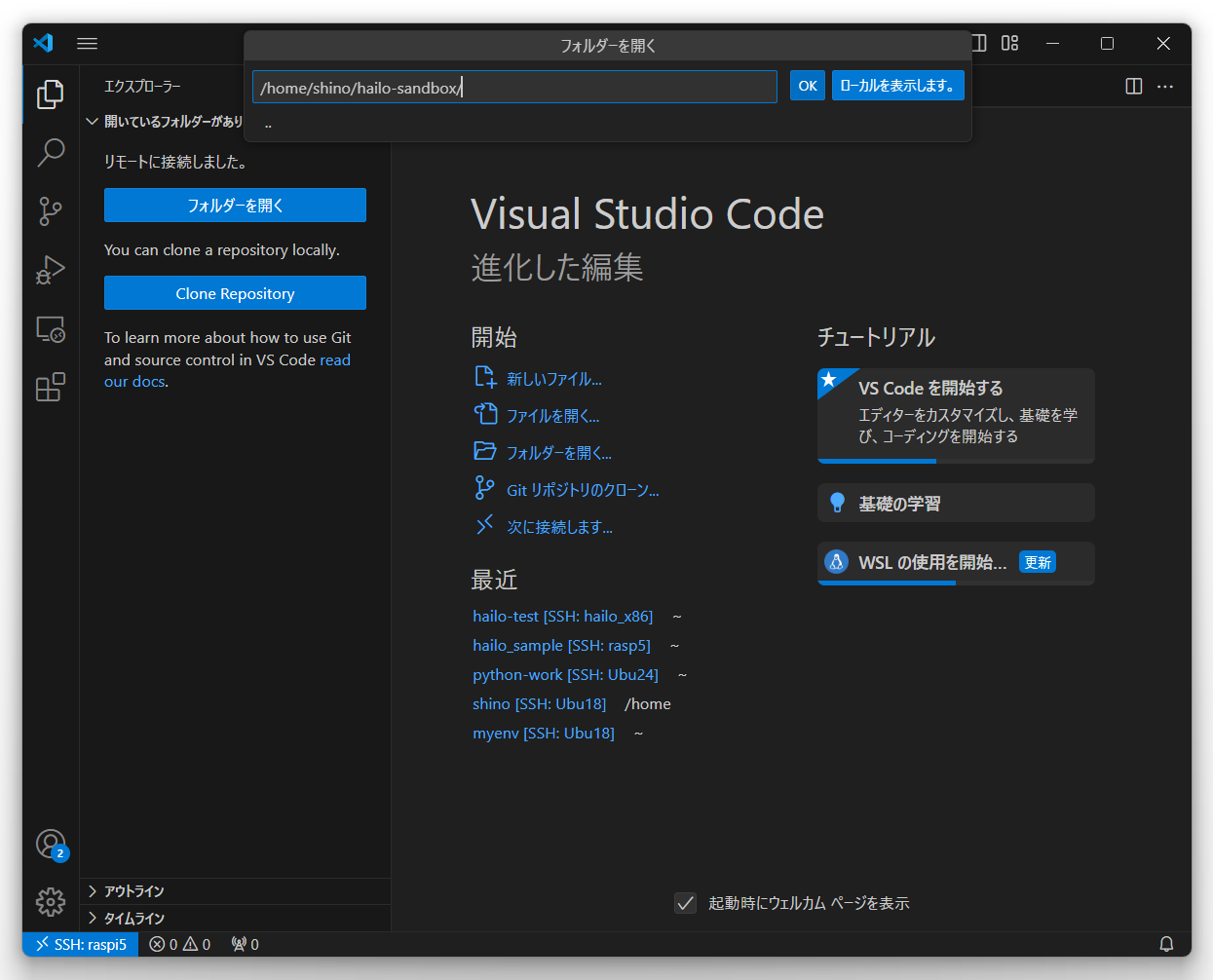Toggle the split editor layout icon
Viewport: 1213px width, 980px height.
coord(1133,86)
